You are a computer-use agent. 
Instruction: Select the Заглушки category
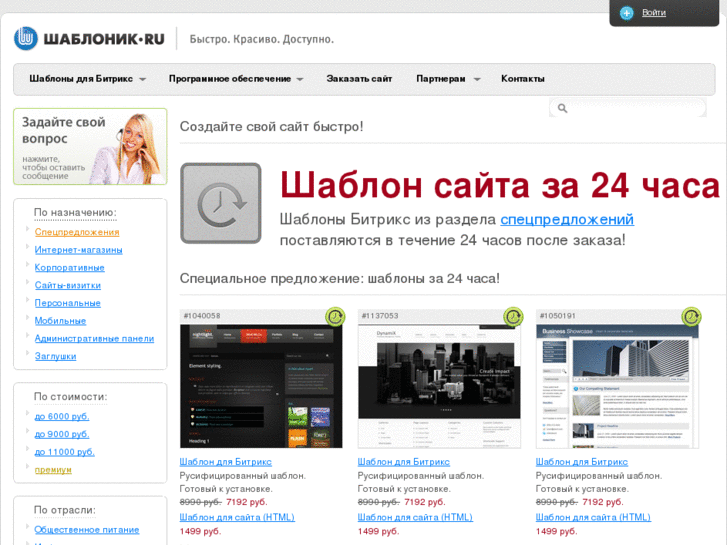pyautogui.click(x=55, y=356)
